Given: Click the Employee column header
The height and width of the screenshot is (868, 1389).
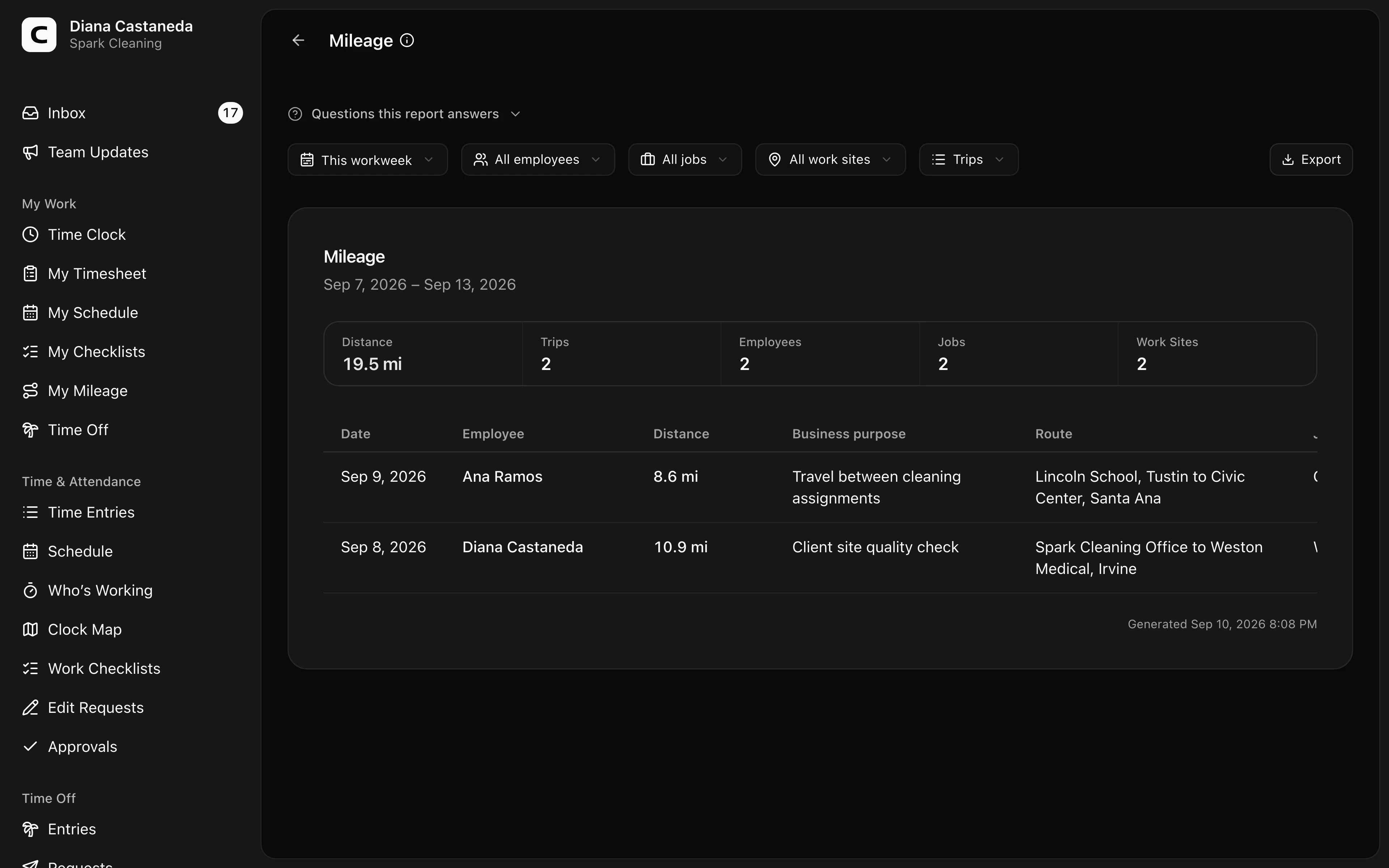Looking at the screenshot, I should [x=493, y=434].
